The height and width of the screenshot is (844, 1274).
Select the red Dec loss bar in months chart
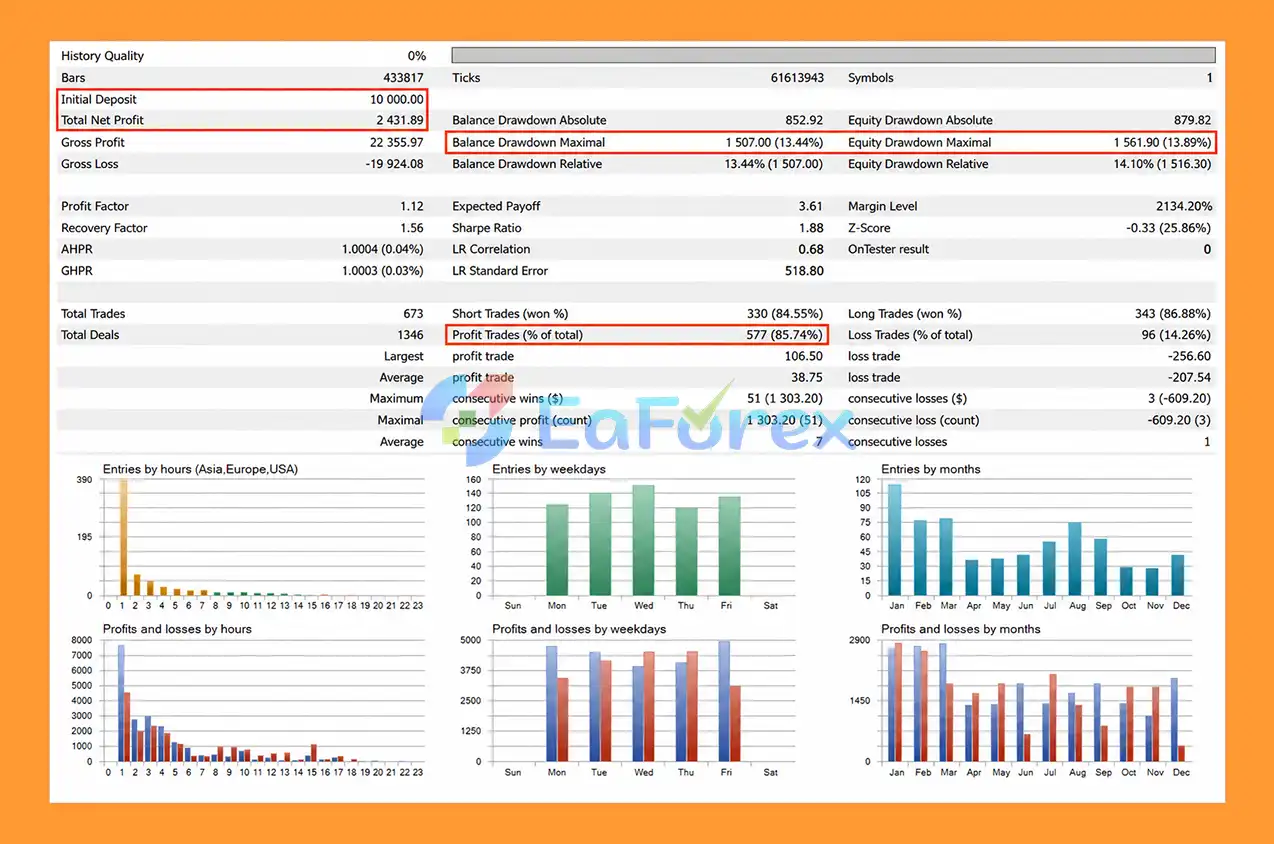point(1182,753)
